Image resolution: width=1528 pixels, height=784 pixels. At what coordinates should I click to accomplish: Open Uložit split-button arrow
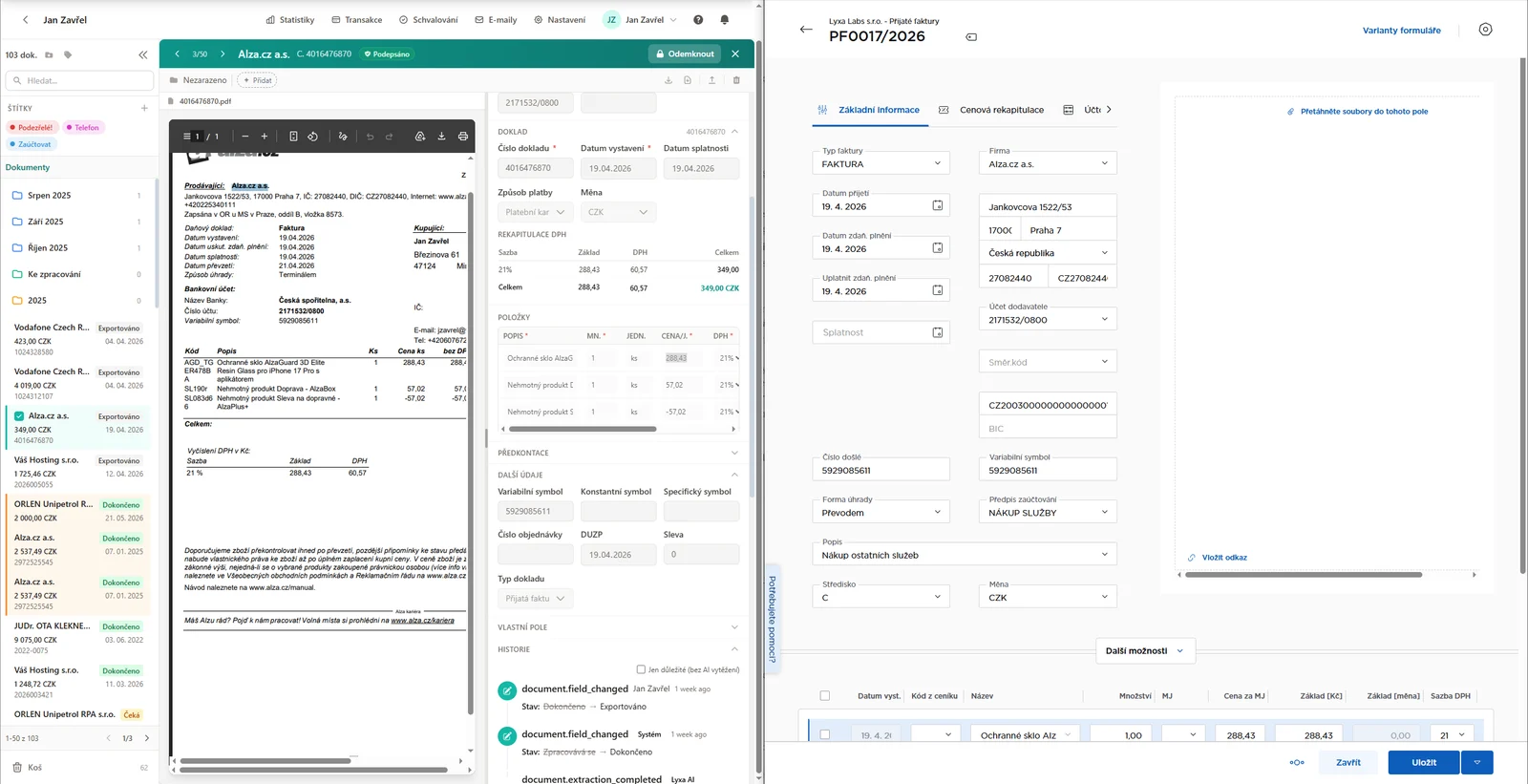pos(1477,762)
